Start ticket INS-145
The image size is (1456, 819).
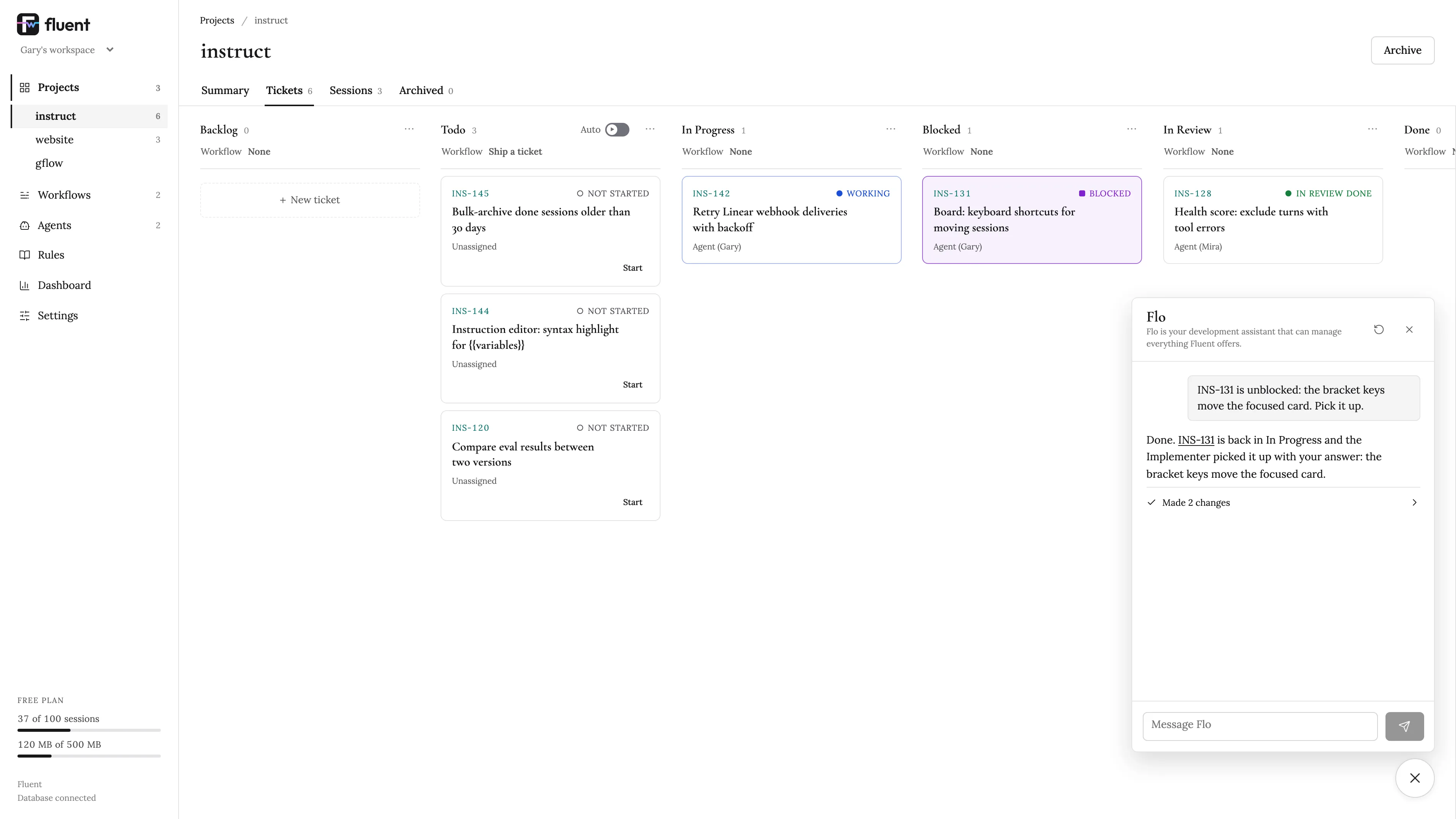point(632,268)
